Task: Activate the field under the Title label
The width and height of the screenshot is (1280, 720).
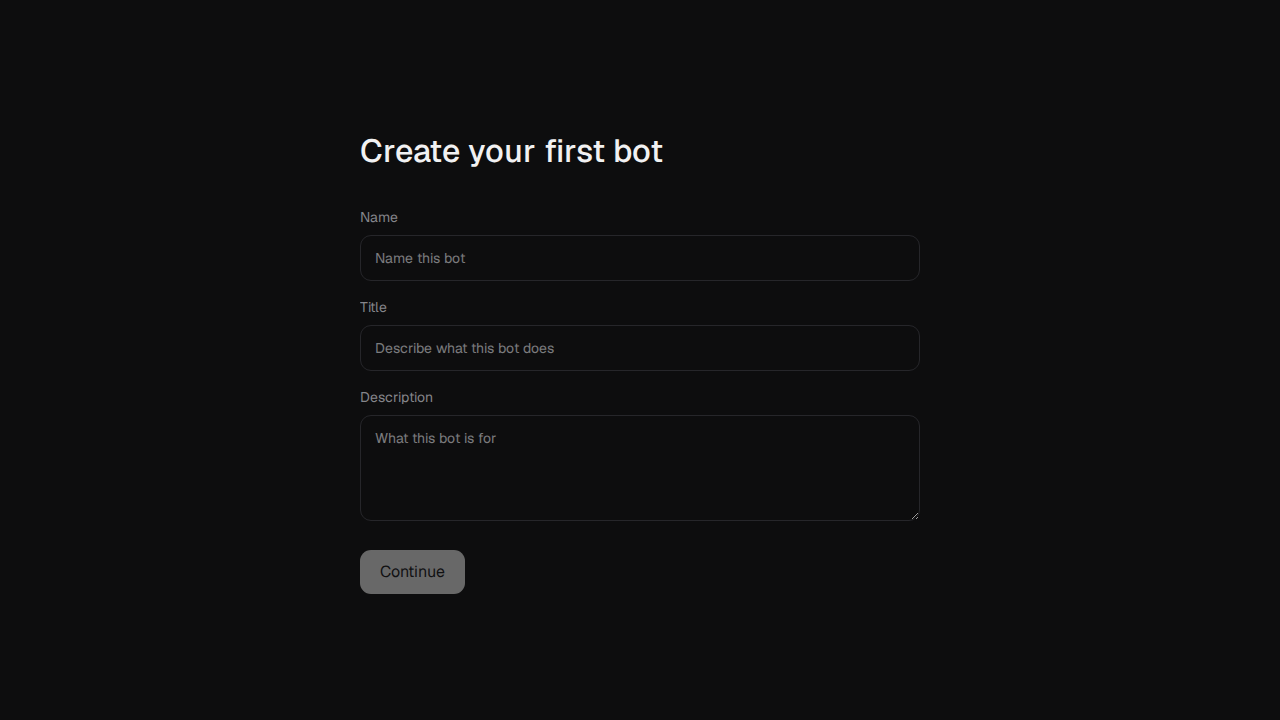Action: (640, 348)
